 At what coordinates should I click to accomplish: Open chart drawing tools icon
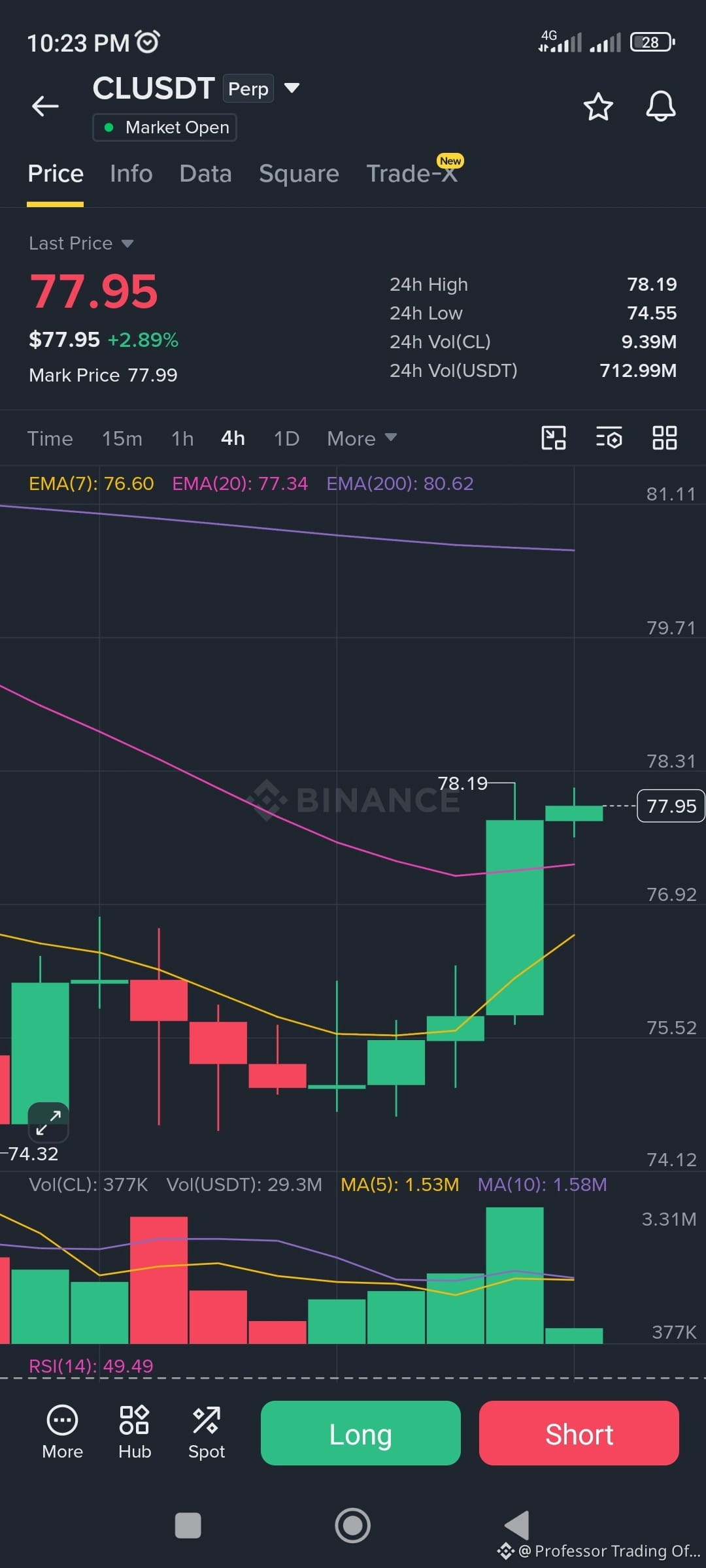pos(554,438)
